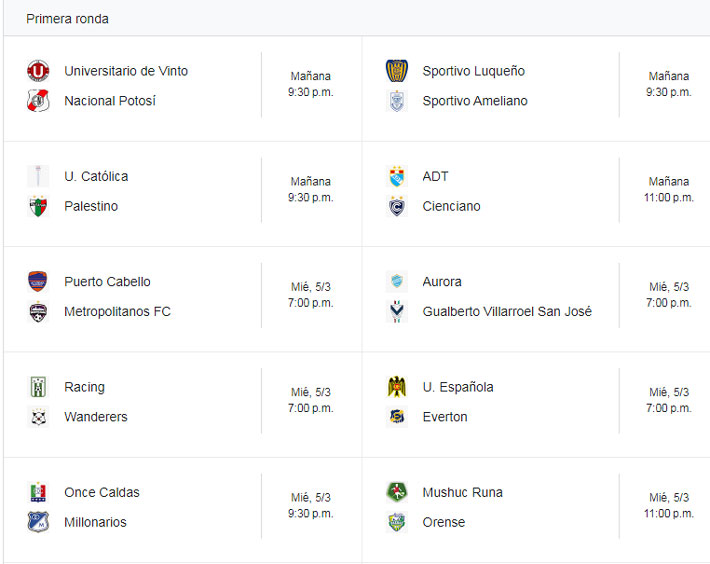
Task: Select the Primera ronda section header
Action: (x=68, y=19)
